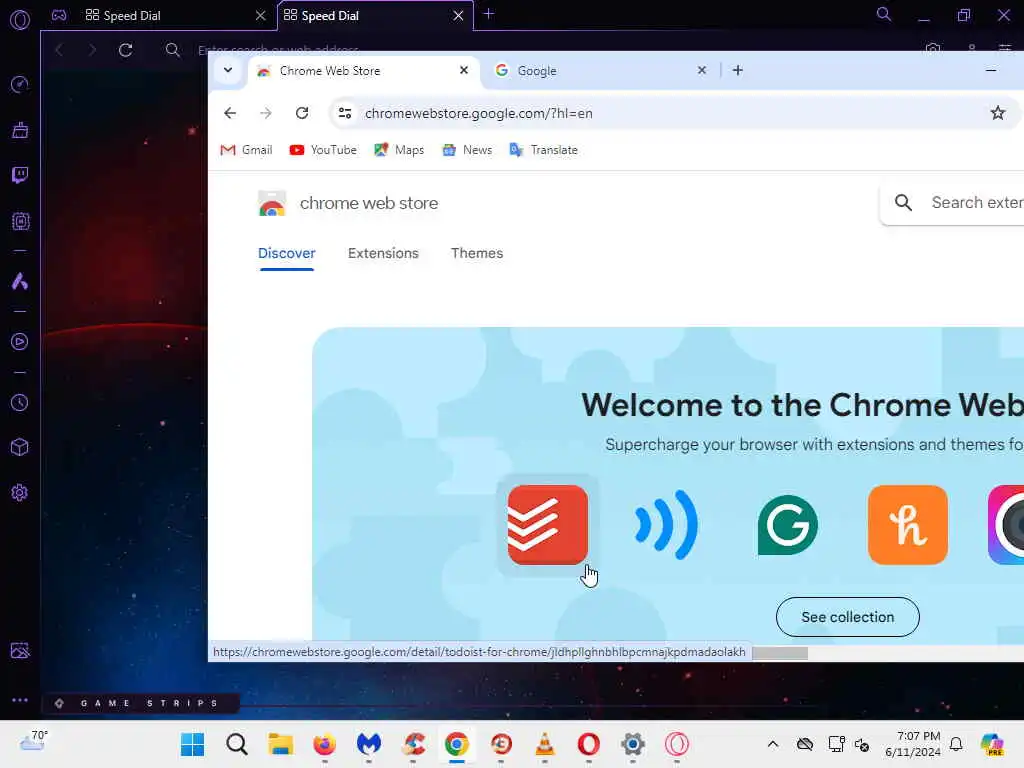Screen dimensions: 1024x768
Task: Open Opera GX from taskbar
Action: [x=677, y=744]
